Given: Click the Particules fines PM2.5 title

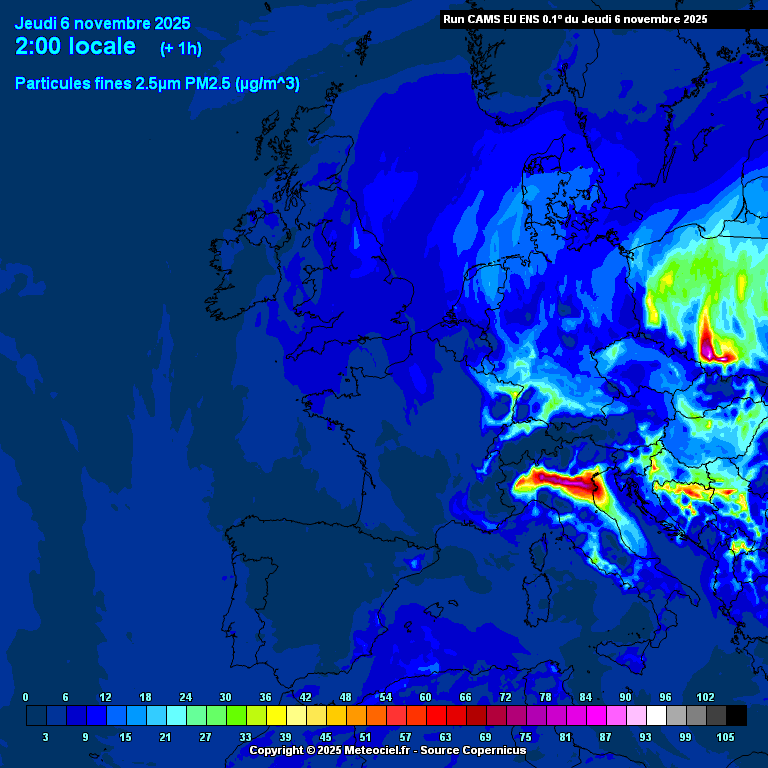Looking at the screenshot, I should tap(157, 84).
